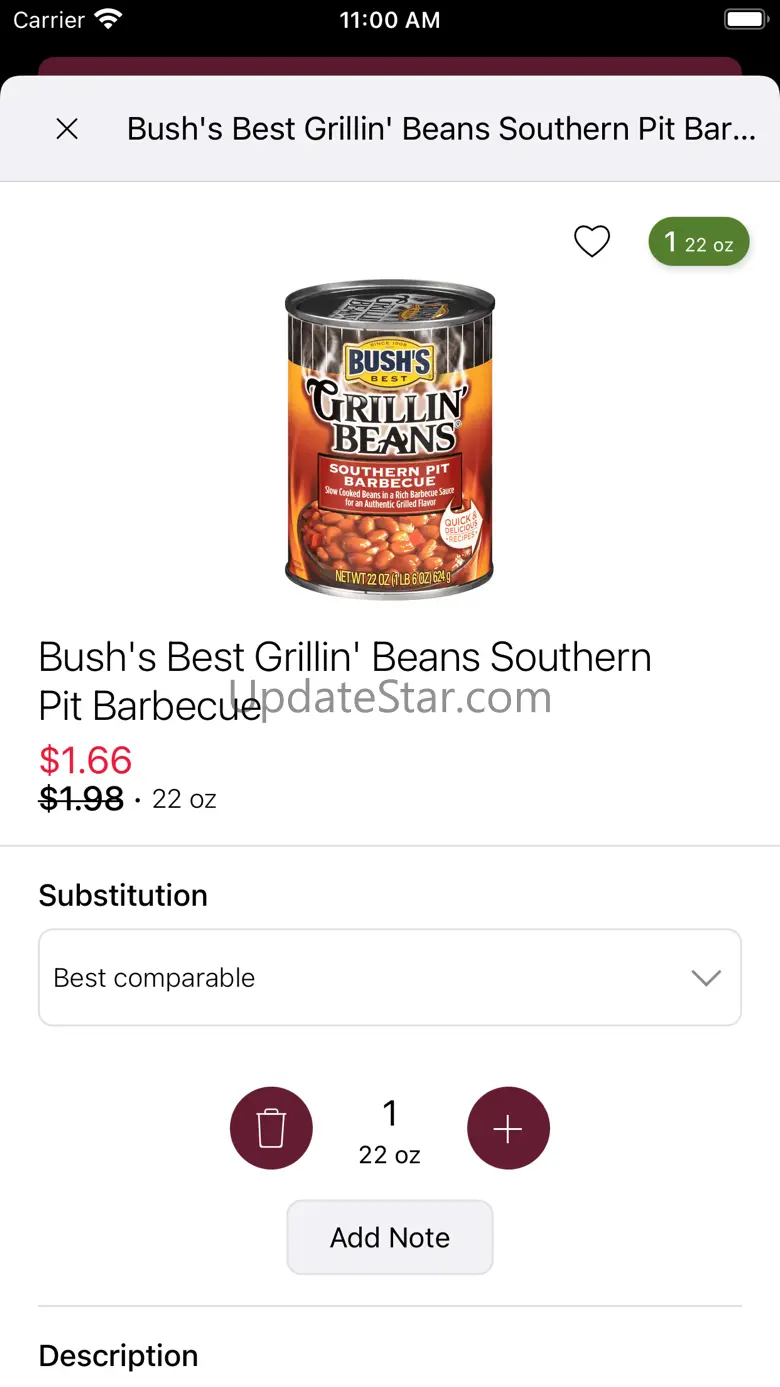Tap the Carrier label in status bar
This screenshot has width=780, height=1387.
49,19
